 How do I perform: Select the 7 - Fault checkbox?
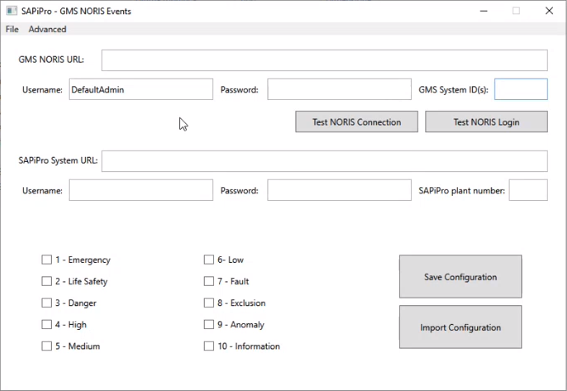pyautogui.click(x=209, y=281)
